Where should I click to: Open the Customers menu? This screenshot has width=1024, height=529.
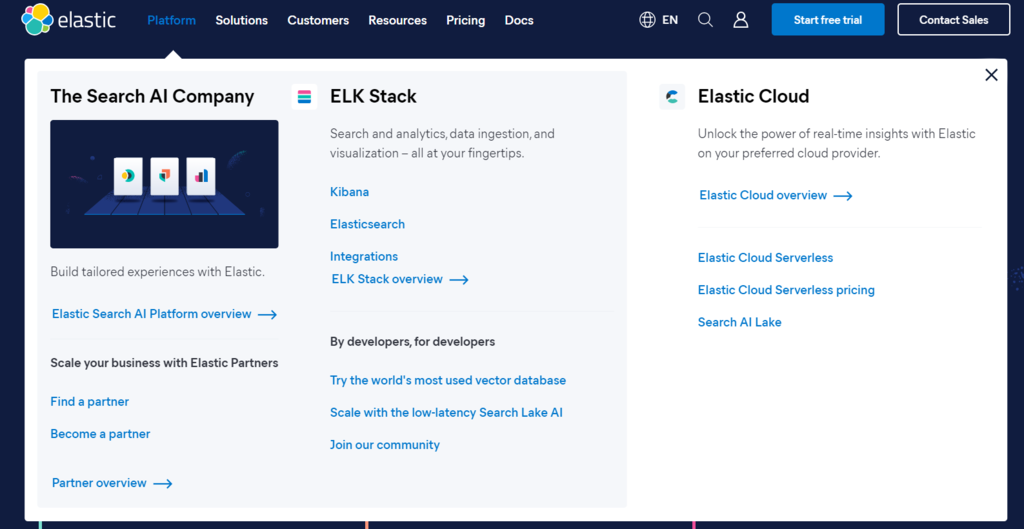tap(318, 20)
